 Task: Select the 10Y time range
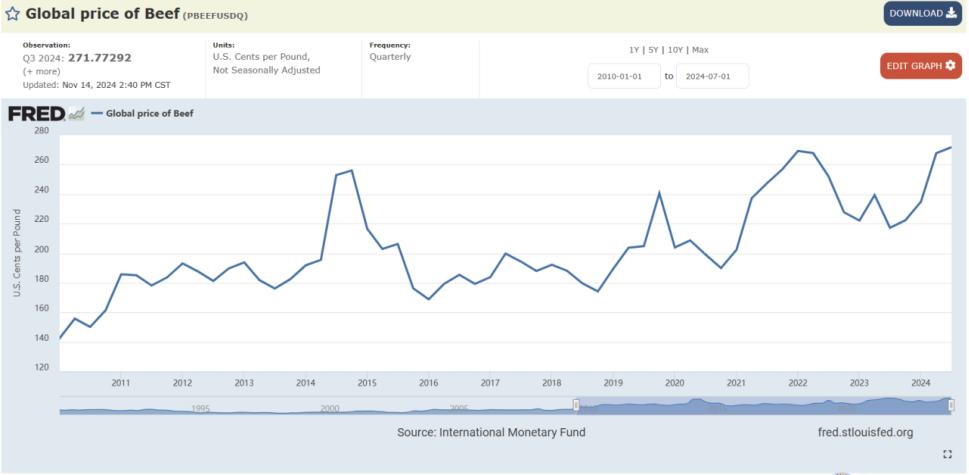676,50
